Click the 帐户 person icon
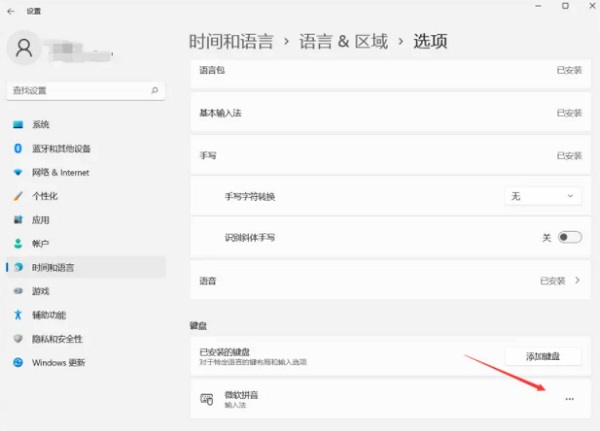 (18, 243)
